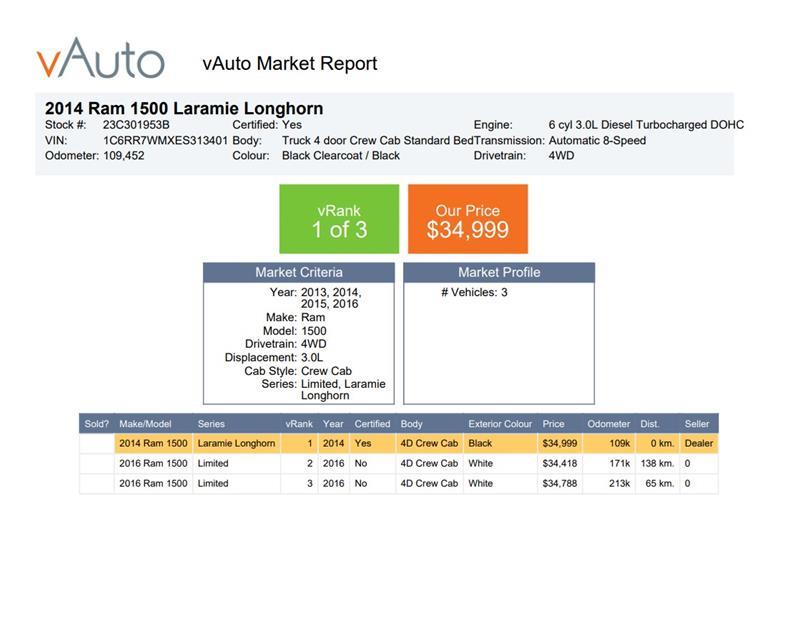Viewport: 800px width, 641px height.
Task: Click the 'Dealer' seller cell
Action: click(x=699, y=443)
